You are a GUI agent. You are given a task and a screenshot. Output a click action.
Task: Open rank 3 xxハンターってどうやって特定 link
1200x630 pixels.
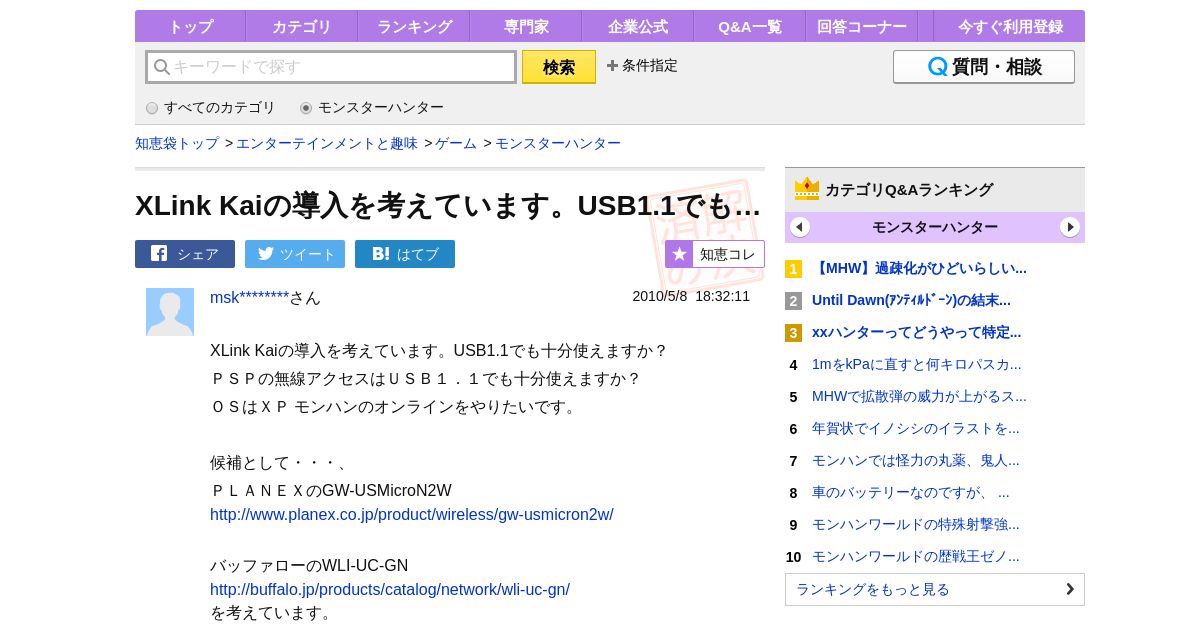click(916, 332)
